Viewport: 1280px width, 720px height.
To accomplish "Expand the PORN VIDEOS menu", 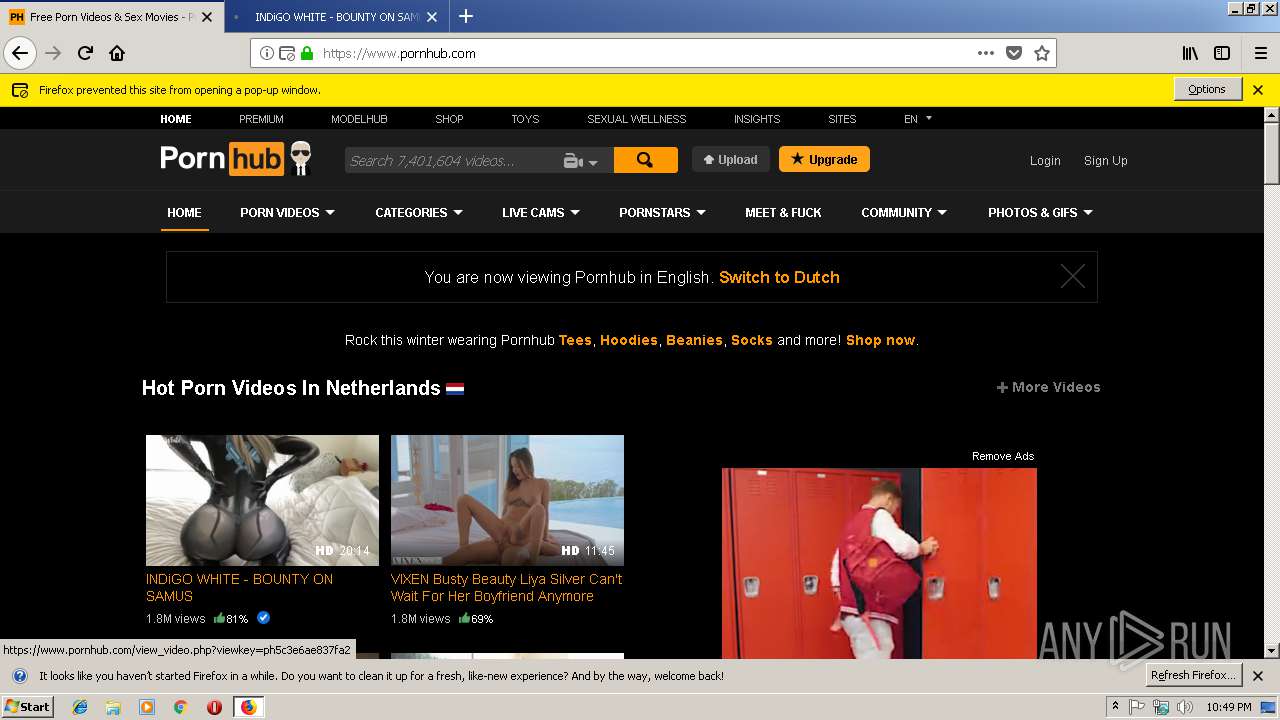I will coord(287,212).
